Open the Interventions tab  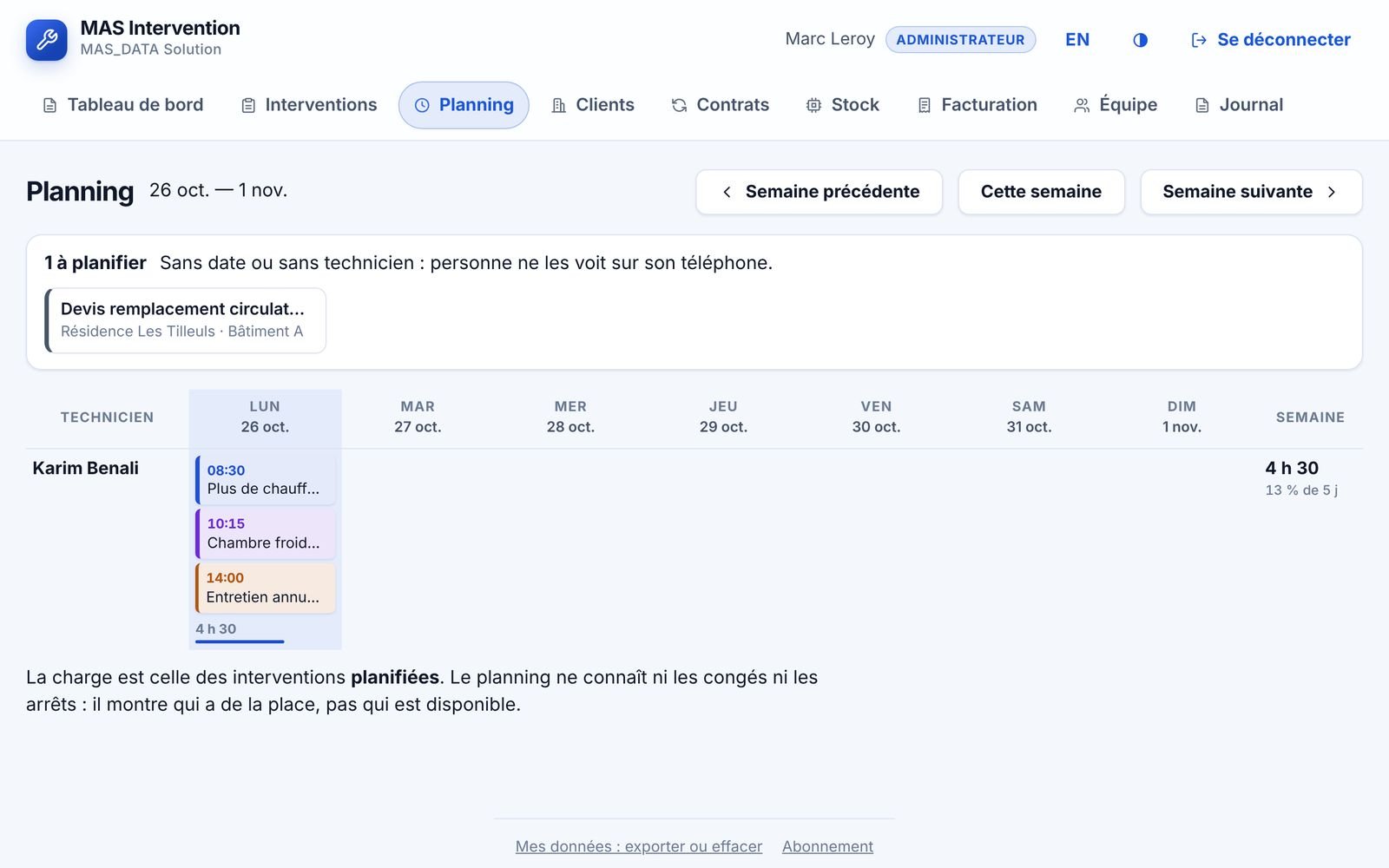pos(308,105)
